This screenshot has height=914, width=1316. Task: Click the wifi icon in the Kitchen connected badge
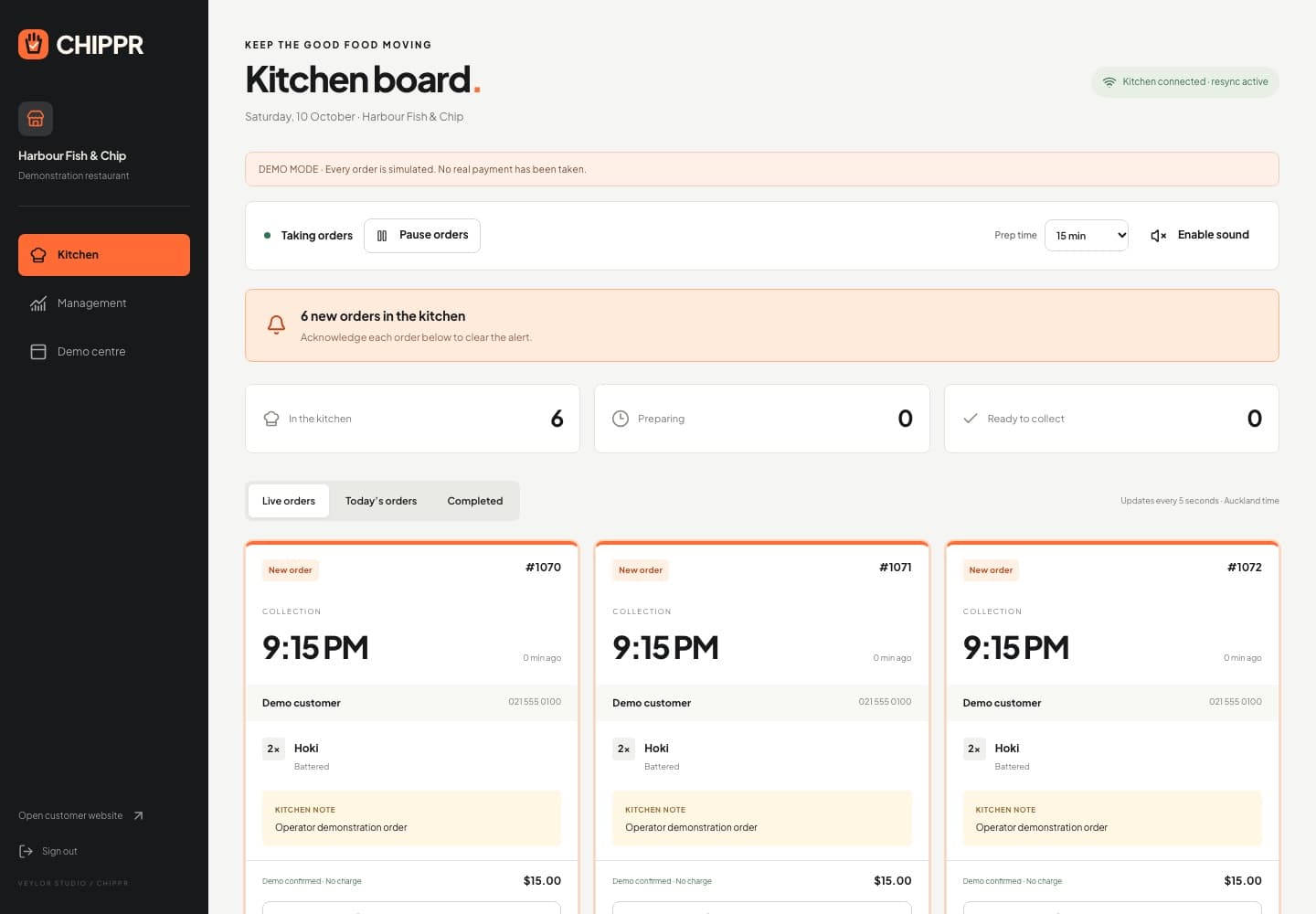pos(1109,82)
